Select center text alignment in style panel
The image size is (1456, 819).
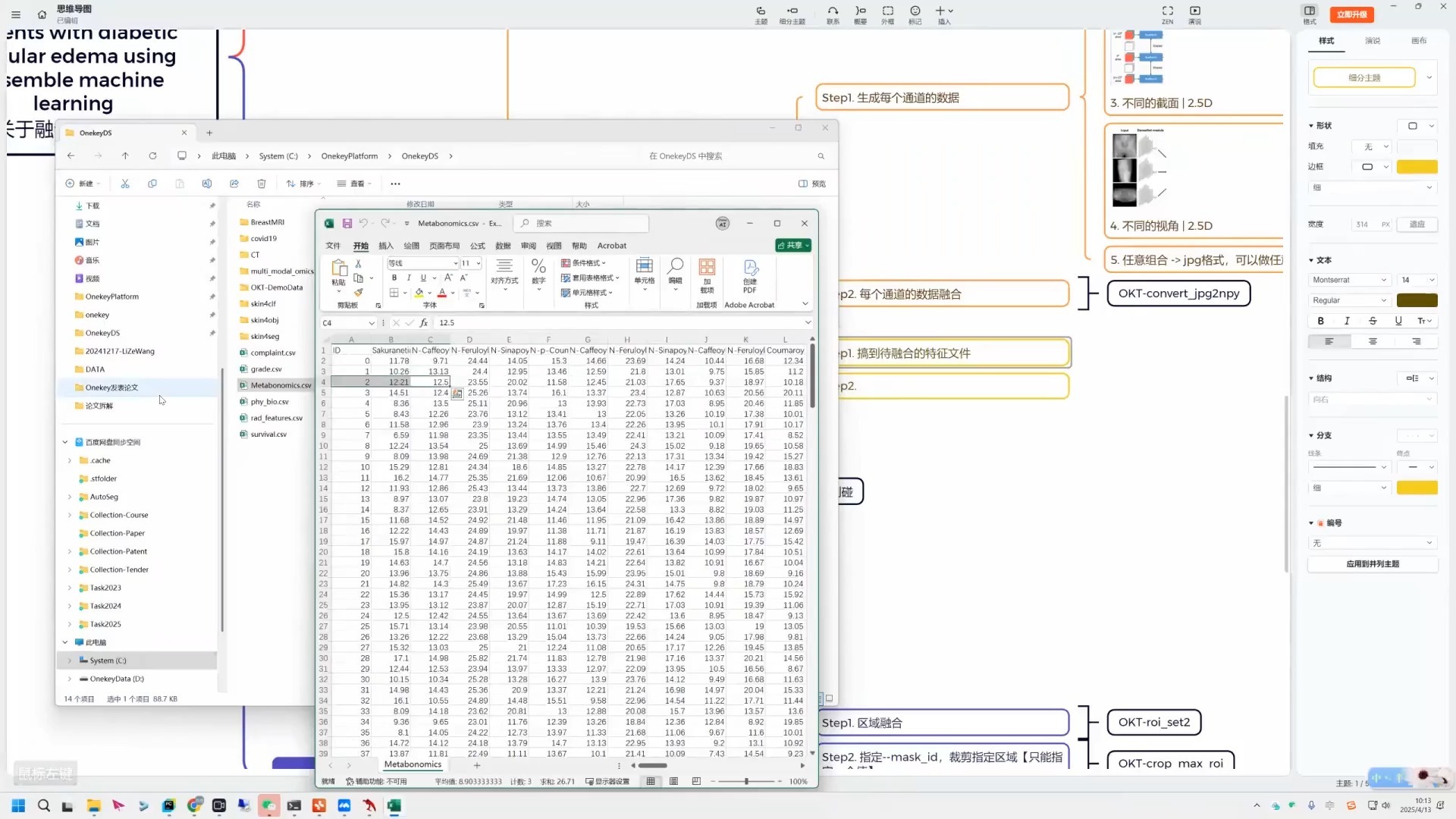point(1373,342)
